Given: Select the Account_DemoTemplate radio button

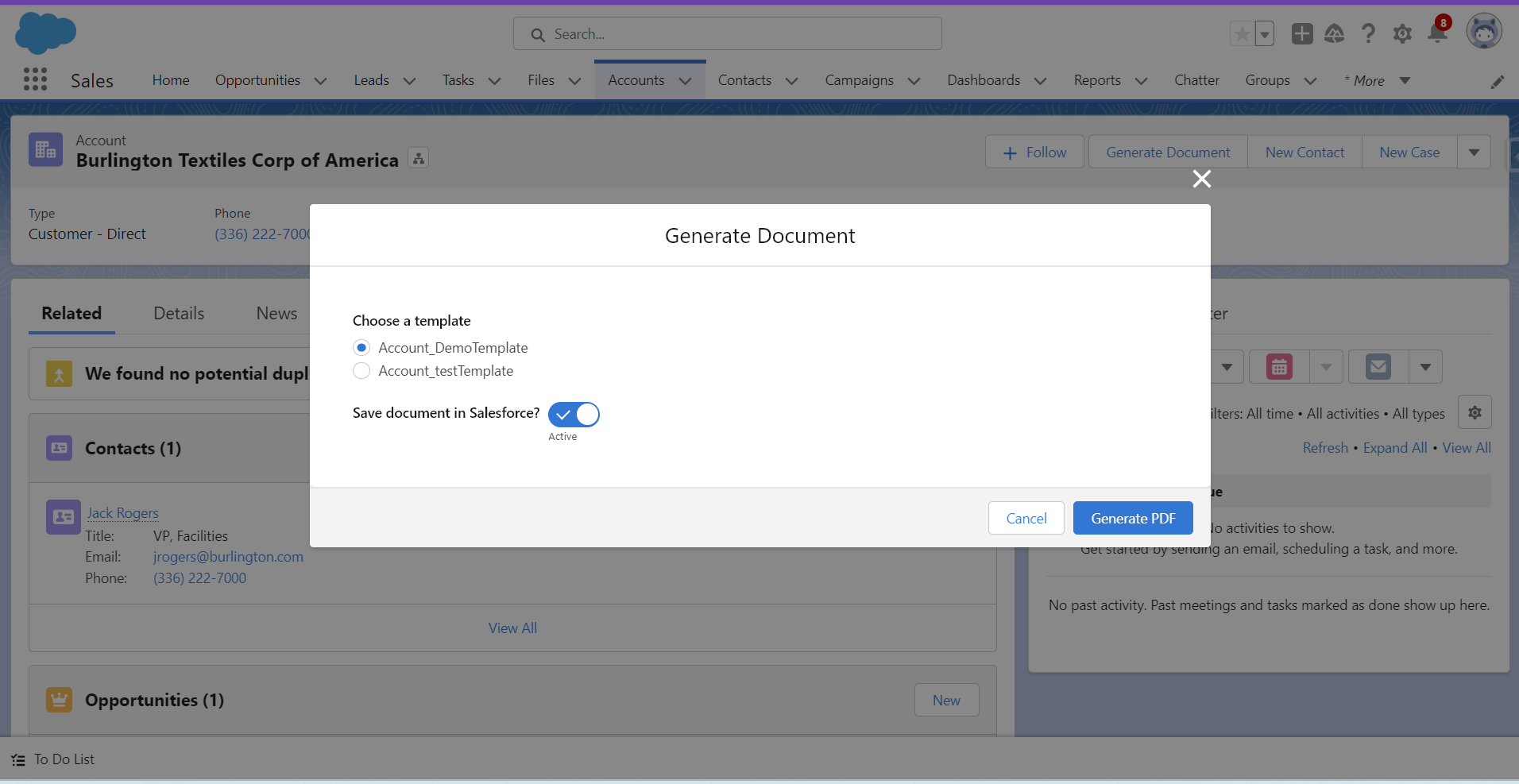Looking at the screenshot, I should pyautogui.click(x=361, y=347).
